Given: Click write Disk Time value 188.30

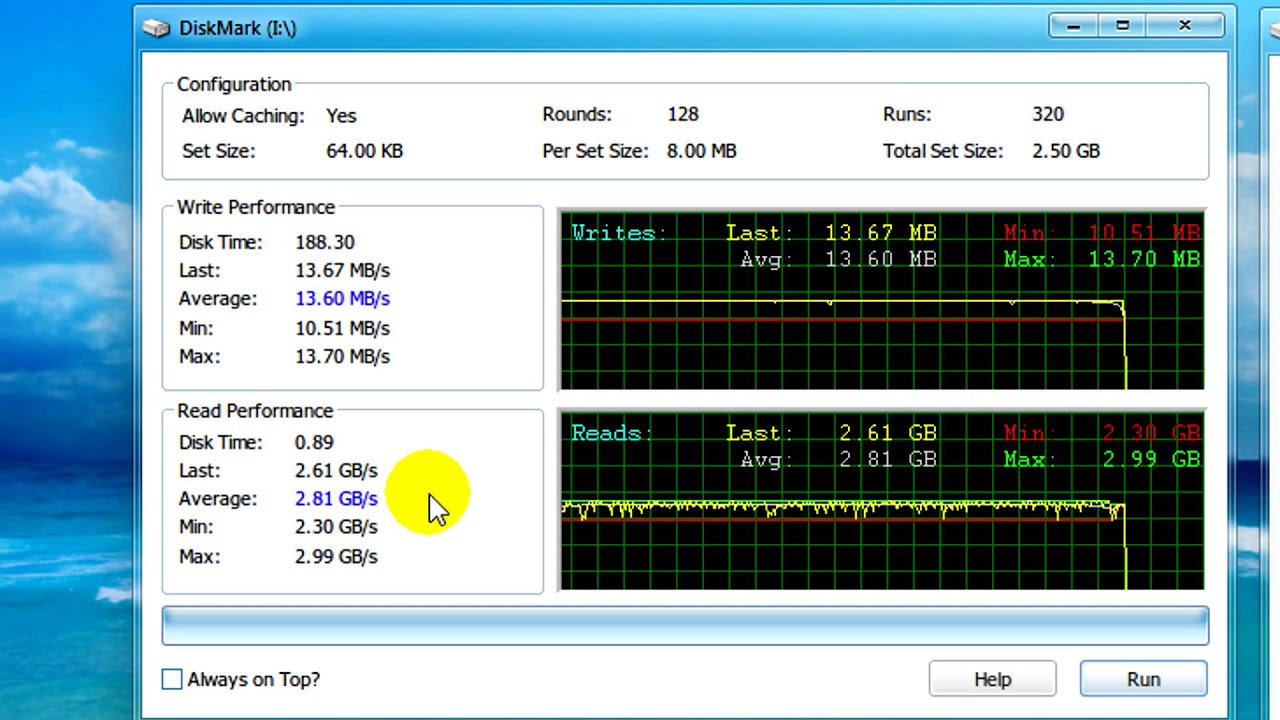Looking at the screenshot, I should (x=324, y=242).
